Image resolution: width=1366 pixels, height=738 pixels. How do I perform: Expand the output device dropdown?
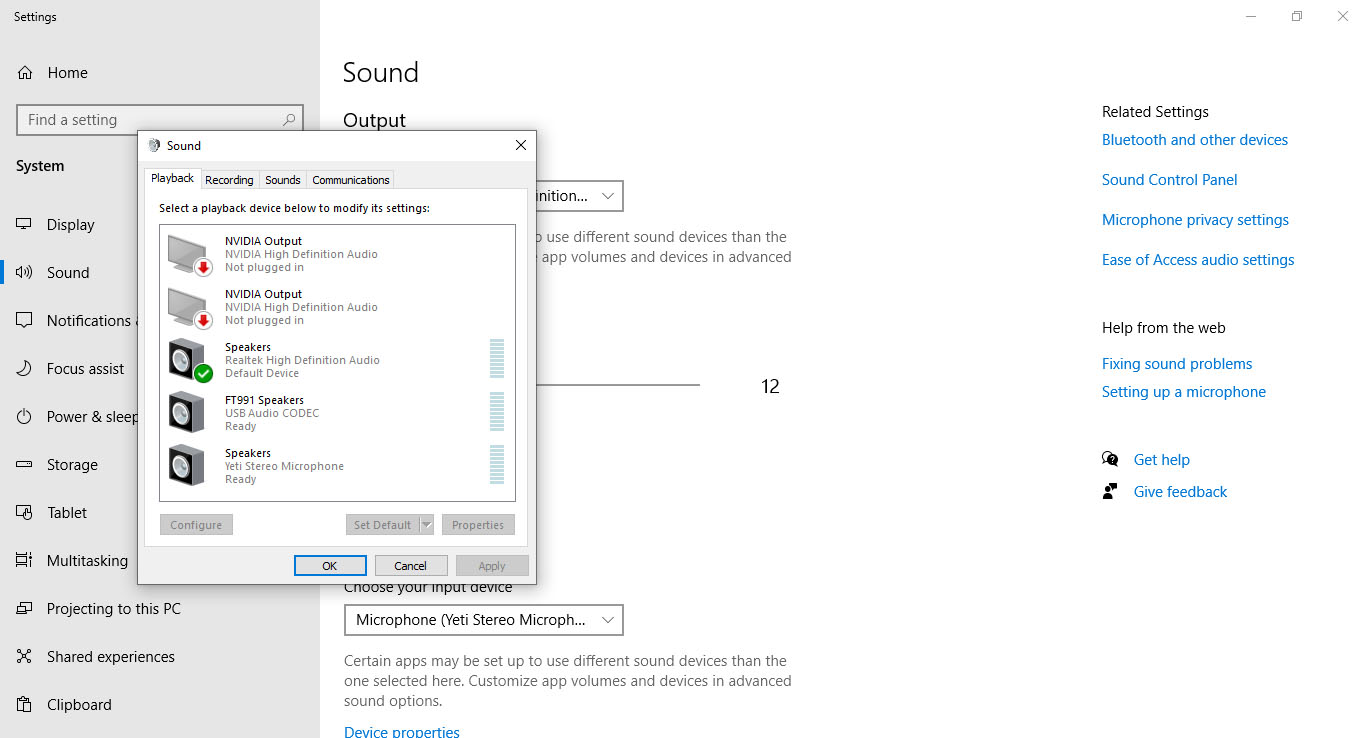coord(608,196)
